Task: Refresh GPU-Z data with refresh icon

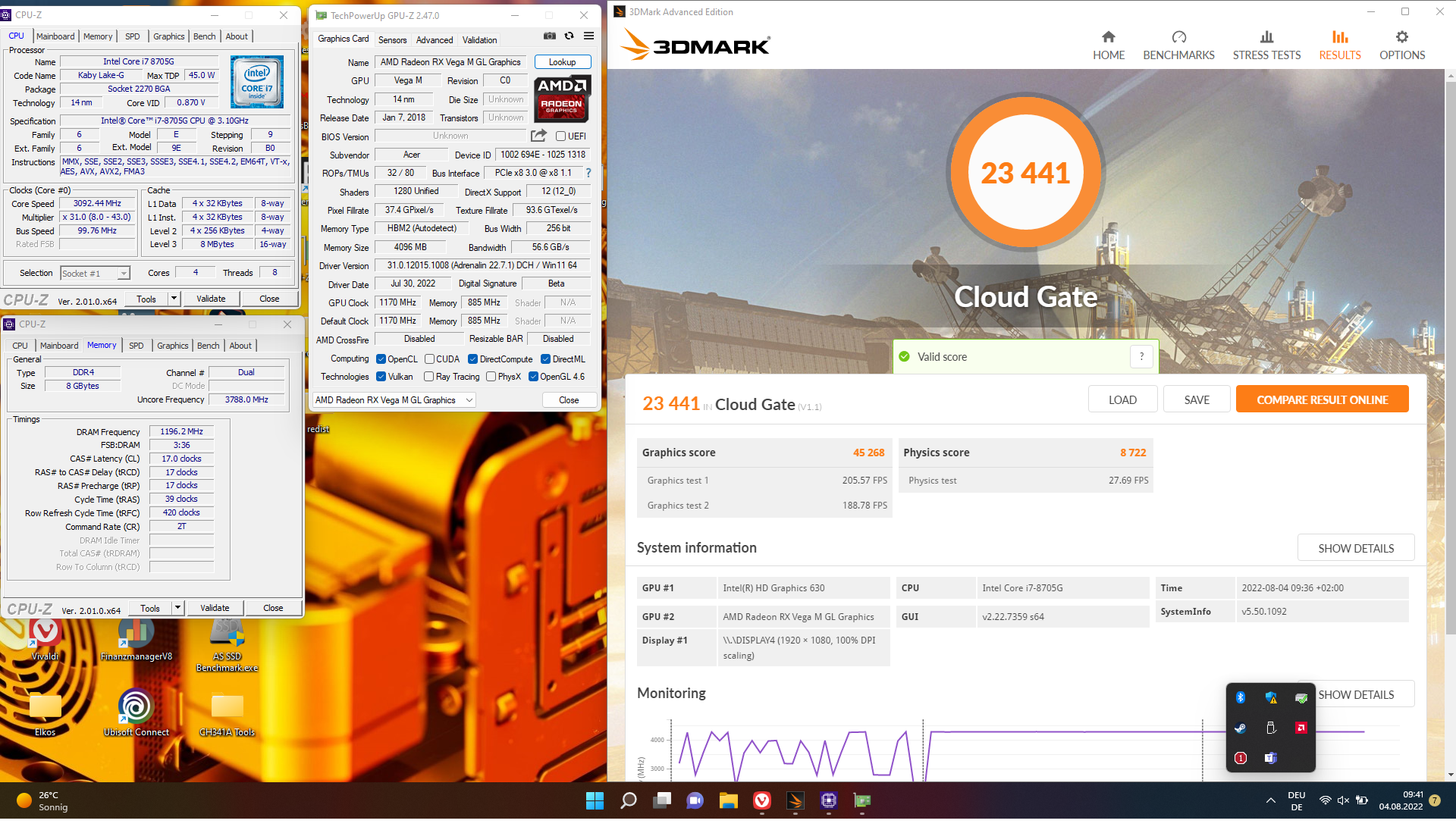Action: (569, 36)
